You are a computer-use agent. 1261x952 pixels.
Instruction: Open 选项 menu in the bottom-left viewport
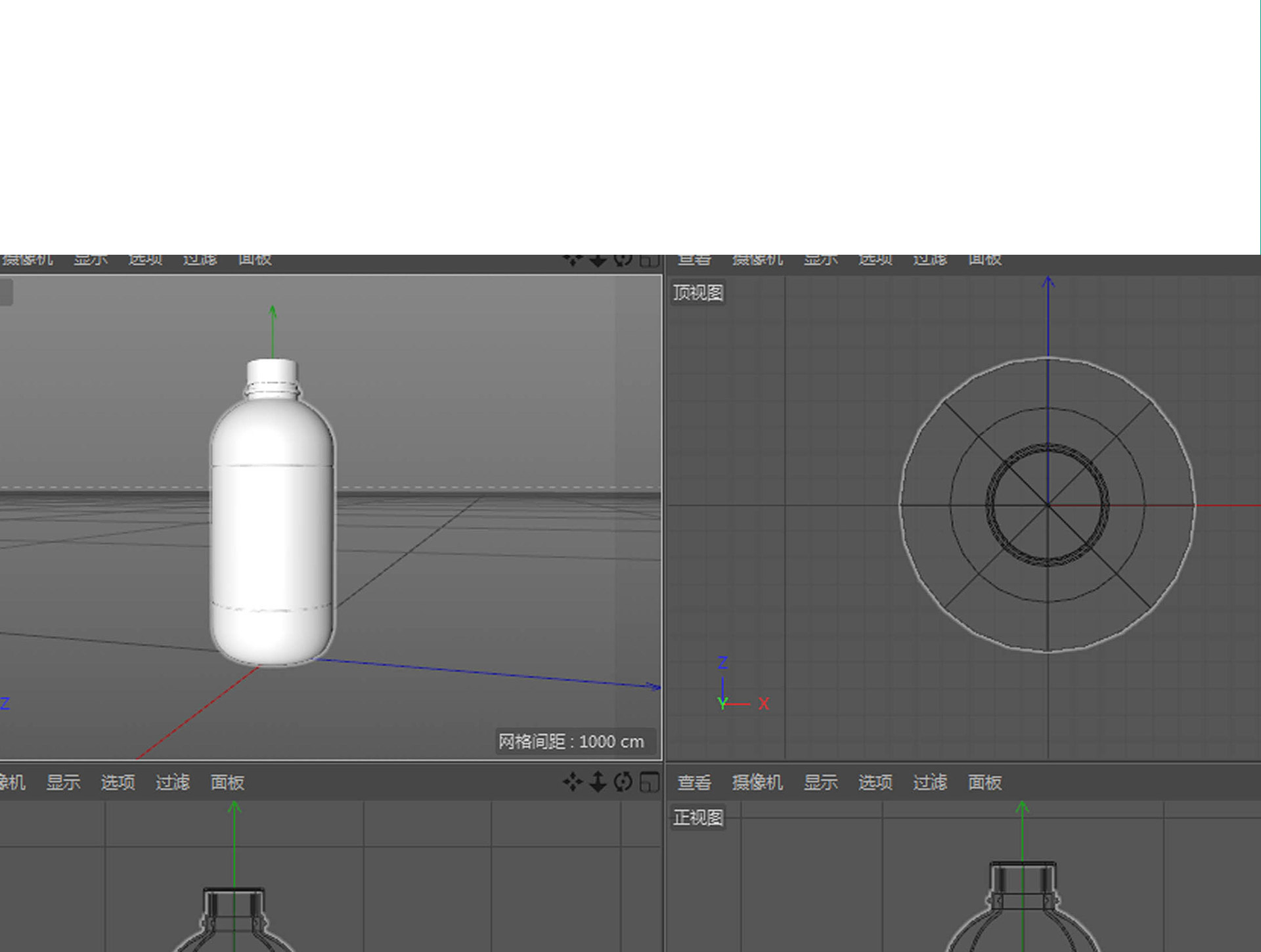(118, 783)
